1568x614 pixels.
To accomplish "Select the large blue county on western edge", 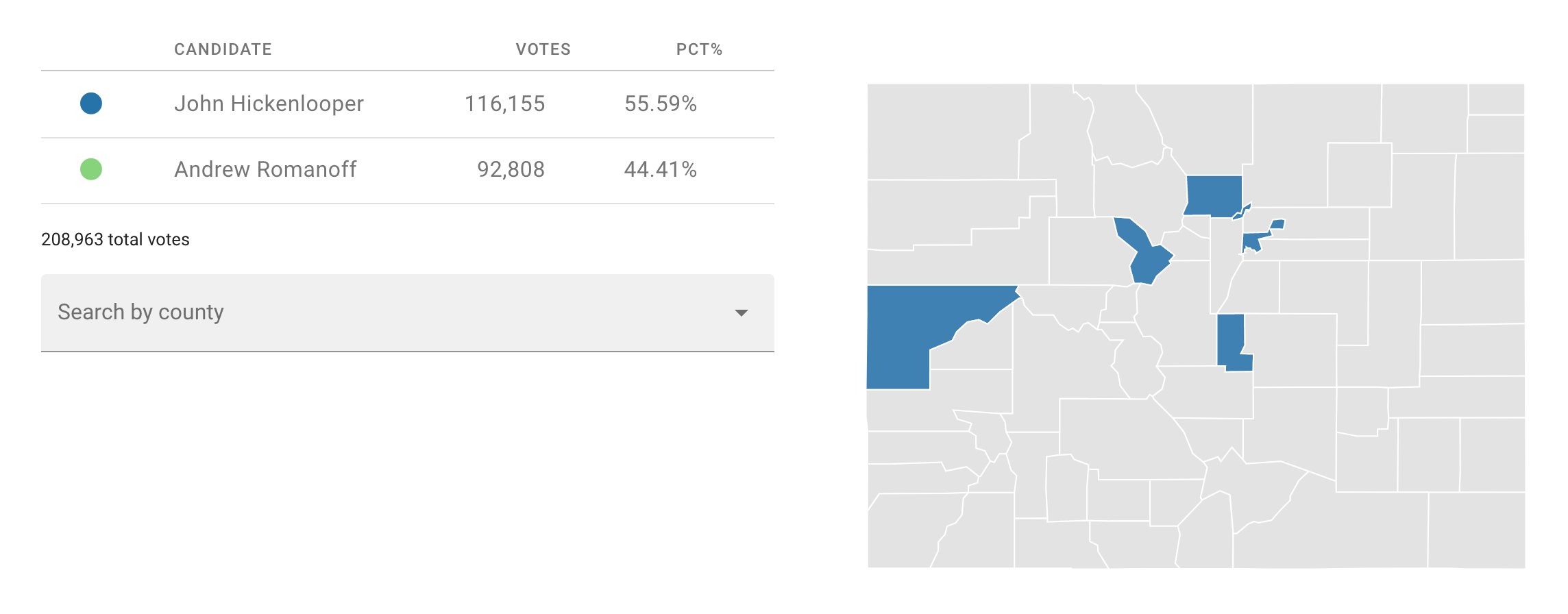I will [x=911, y=329].
